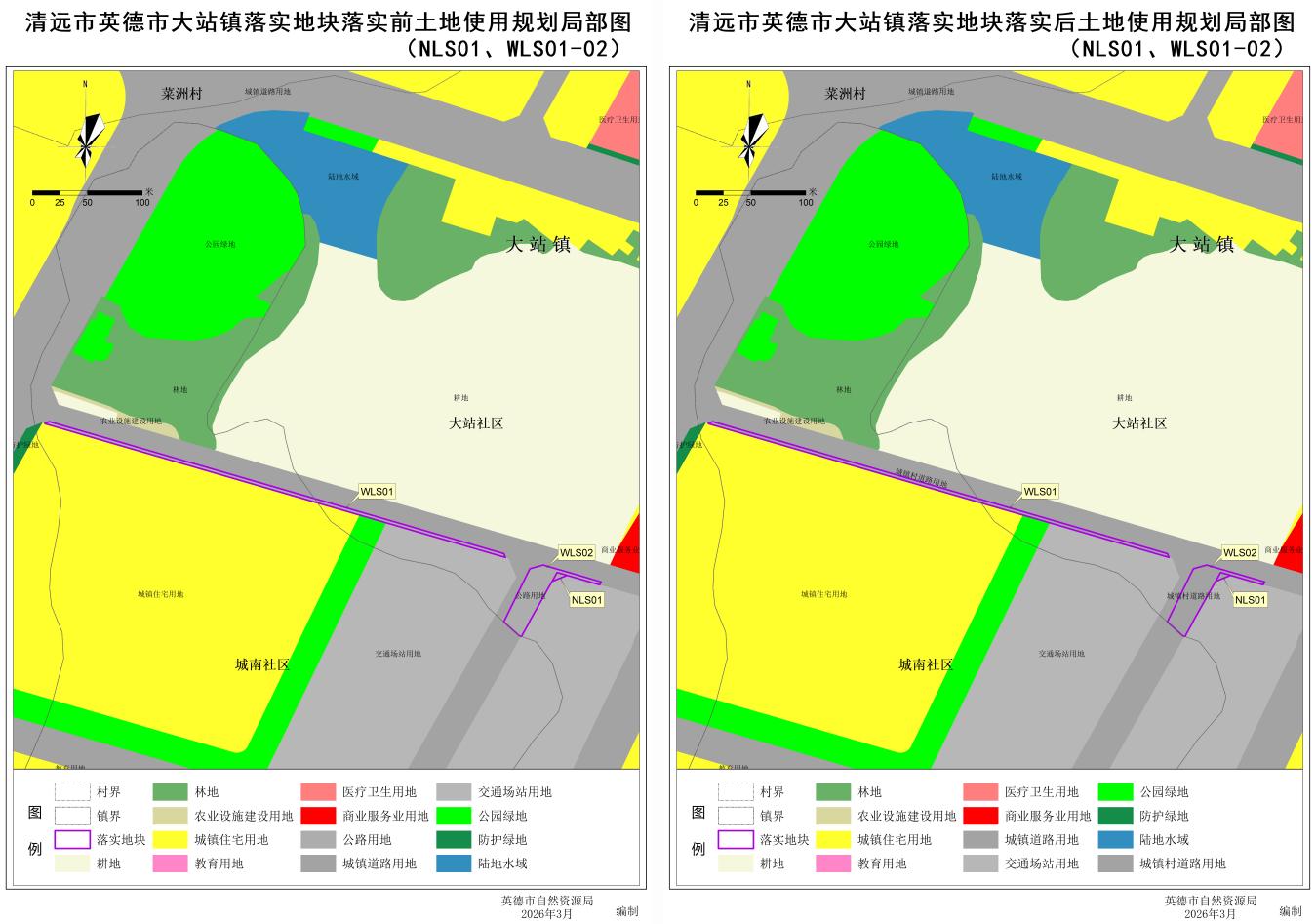Select the 教育用地 pink swatch in left legend
This screenshot has width=1316, height=924.
[x=171, y=864]
